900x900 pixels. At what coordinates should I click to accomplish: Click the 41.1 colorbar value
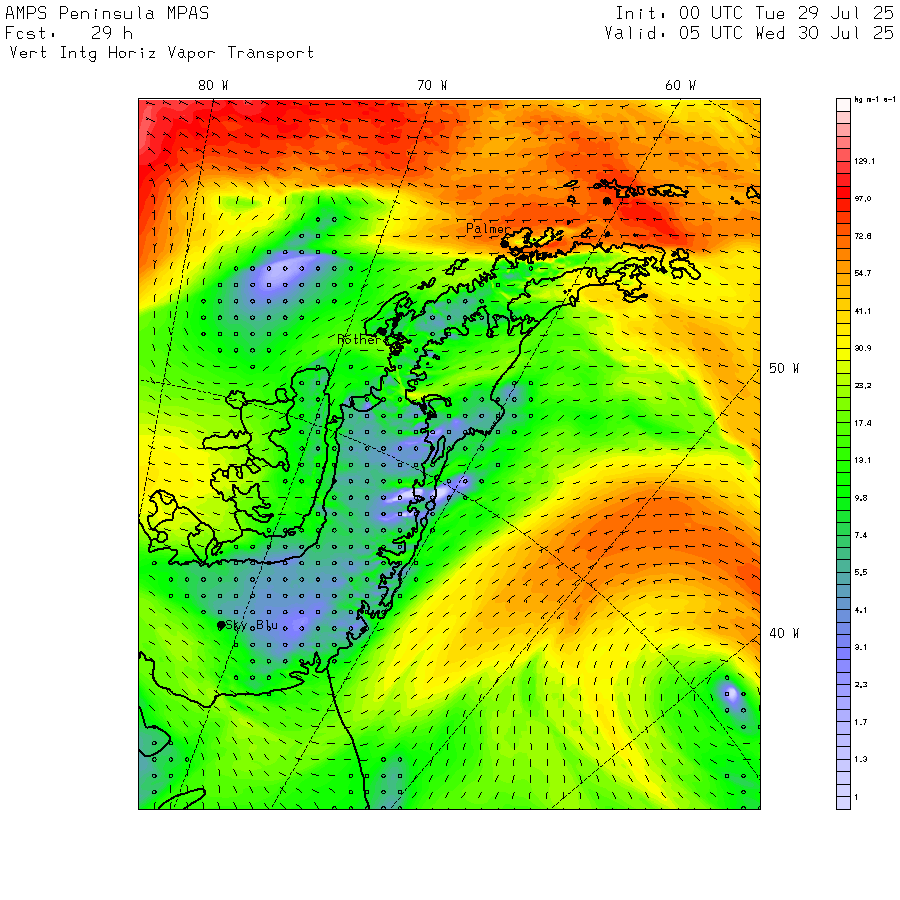point(863,311)
